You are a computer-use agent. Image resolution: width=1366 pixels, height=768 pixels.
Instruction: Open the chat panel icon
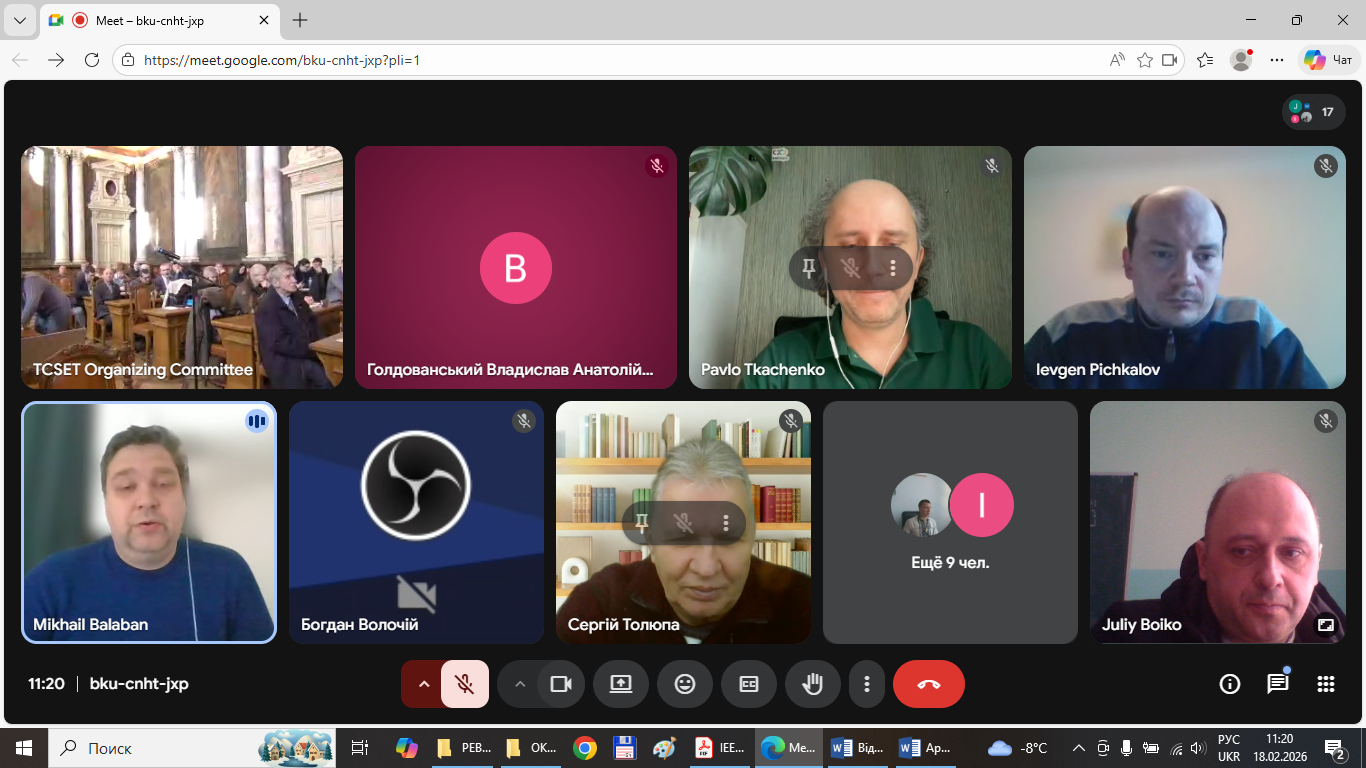pyautogui.click(x=1277, y=684)
